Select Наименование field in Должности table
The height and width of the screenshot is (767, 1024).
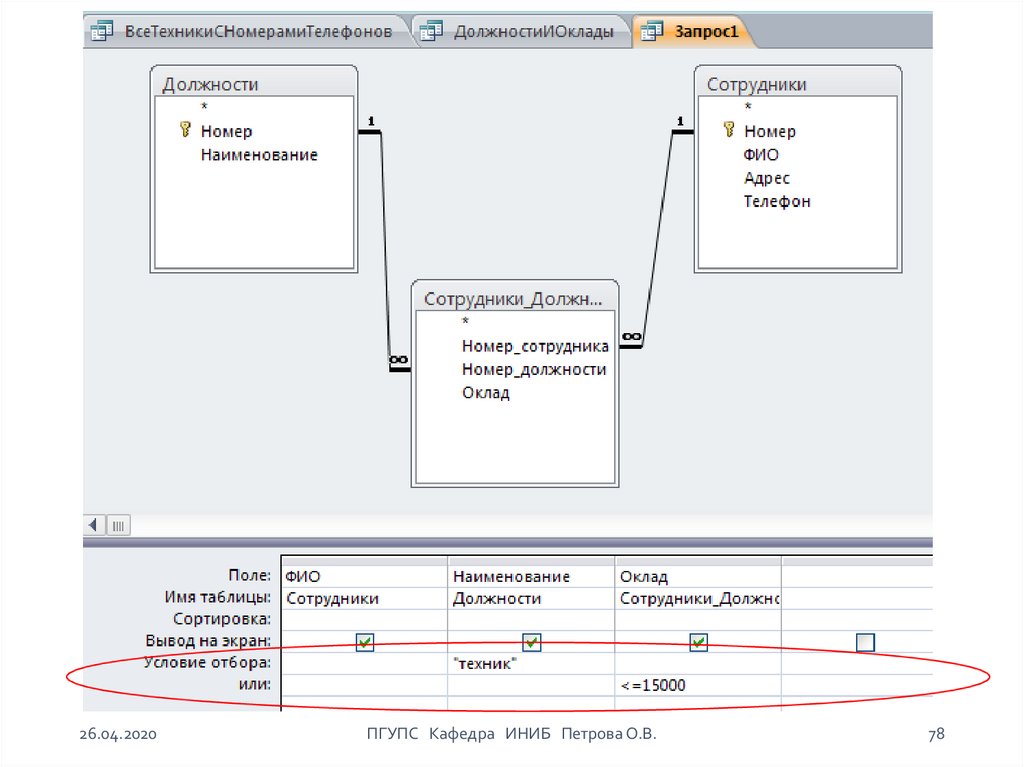click(259, 155)
